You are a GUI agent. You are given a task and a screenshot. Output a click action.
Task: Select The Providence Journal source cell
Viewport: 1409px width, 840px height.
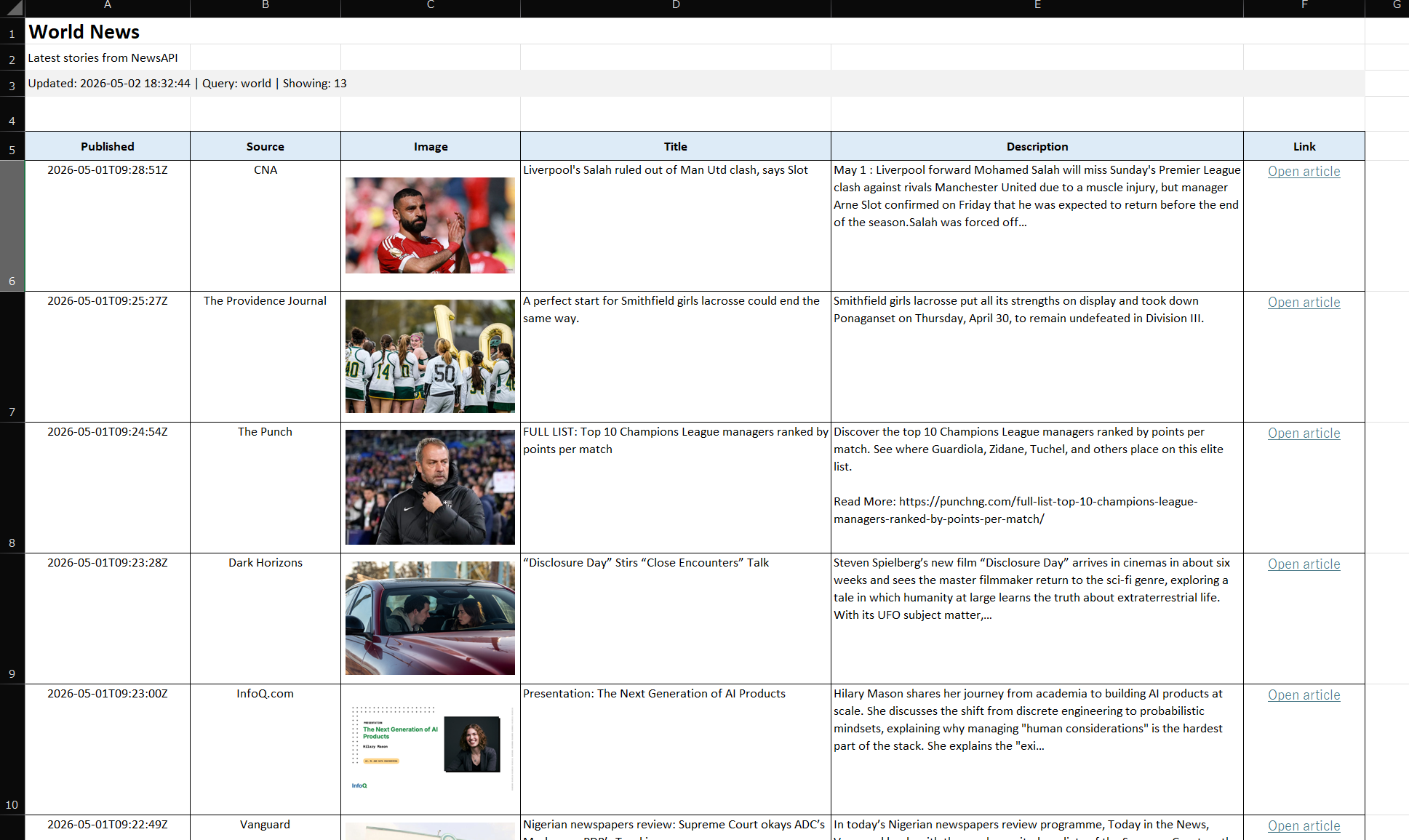click(x=266, y=357)
